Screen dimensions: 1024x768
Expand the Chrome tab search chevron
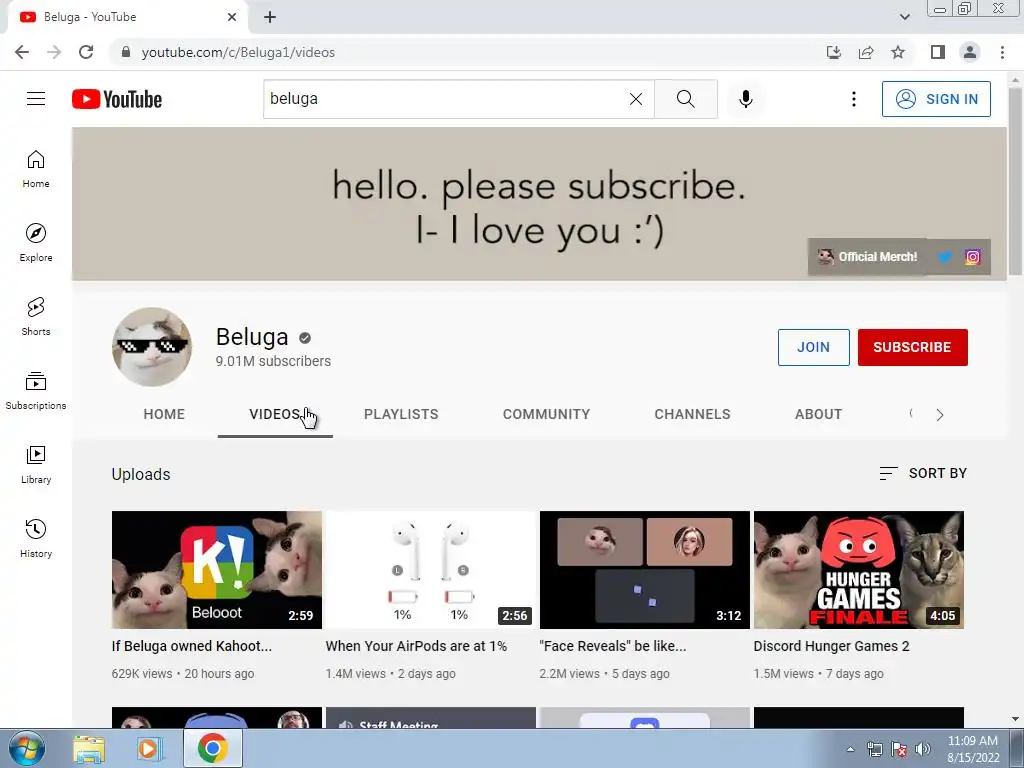(x=904, y=17)
